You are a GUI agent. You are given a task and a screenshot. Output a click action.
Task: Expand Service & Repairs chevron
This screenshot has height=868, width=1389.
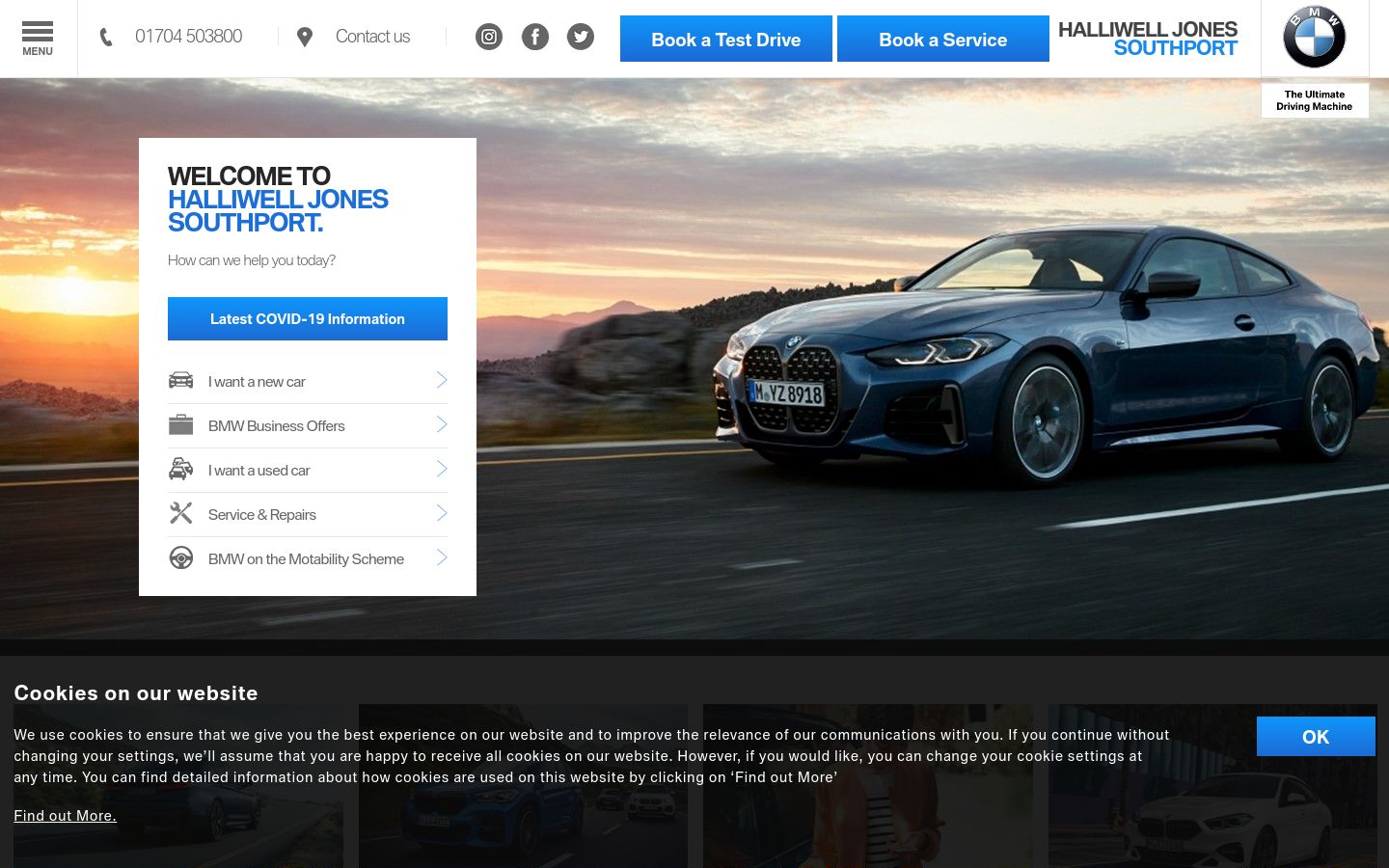[442, 513]
